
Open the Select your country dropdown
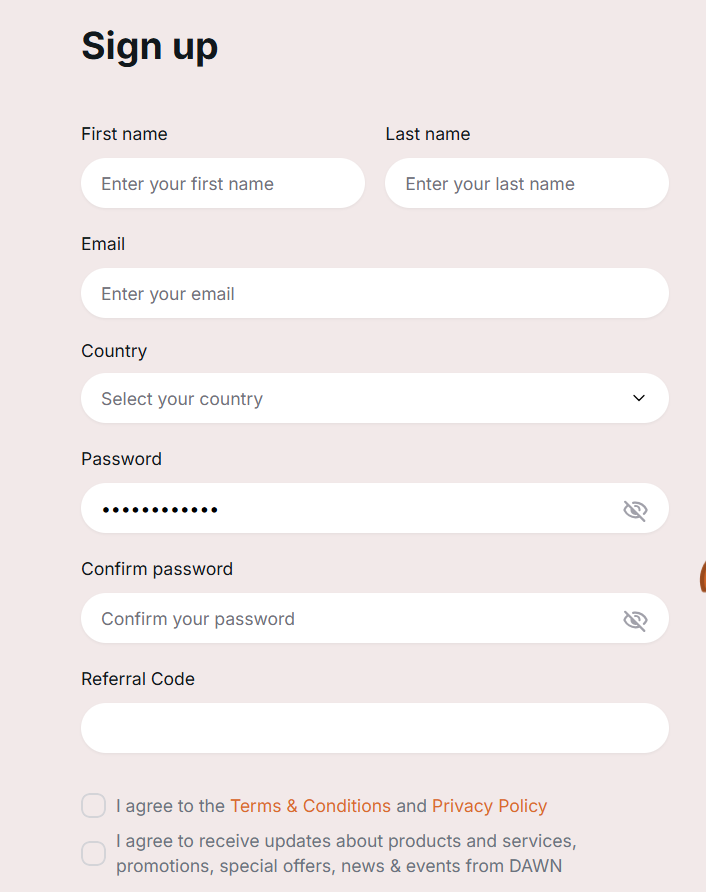375,398
